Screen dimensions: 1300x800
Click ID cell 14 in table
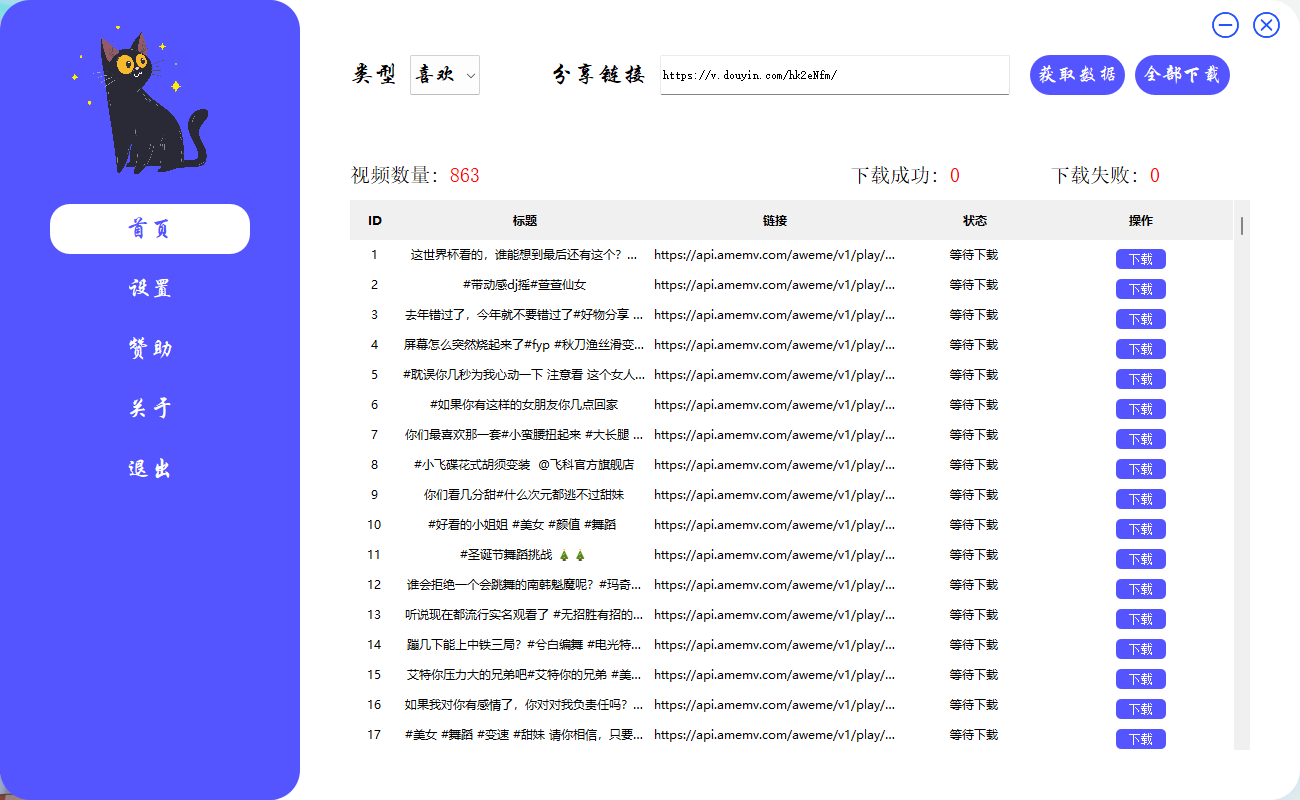click(x=375, y=645)
